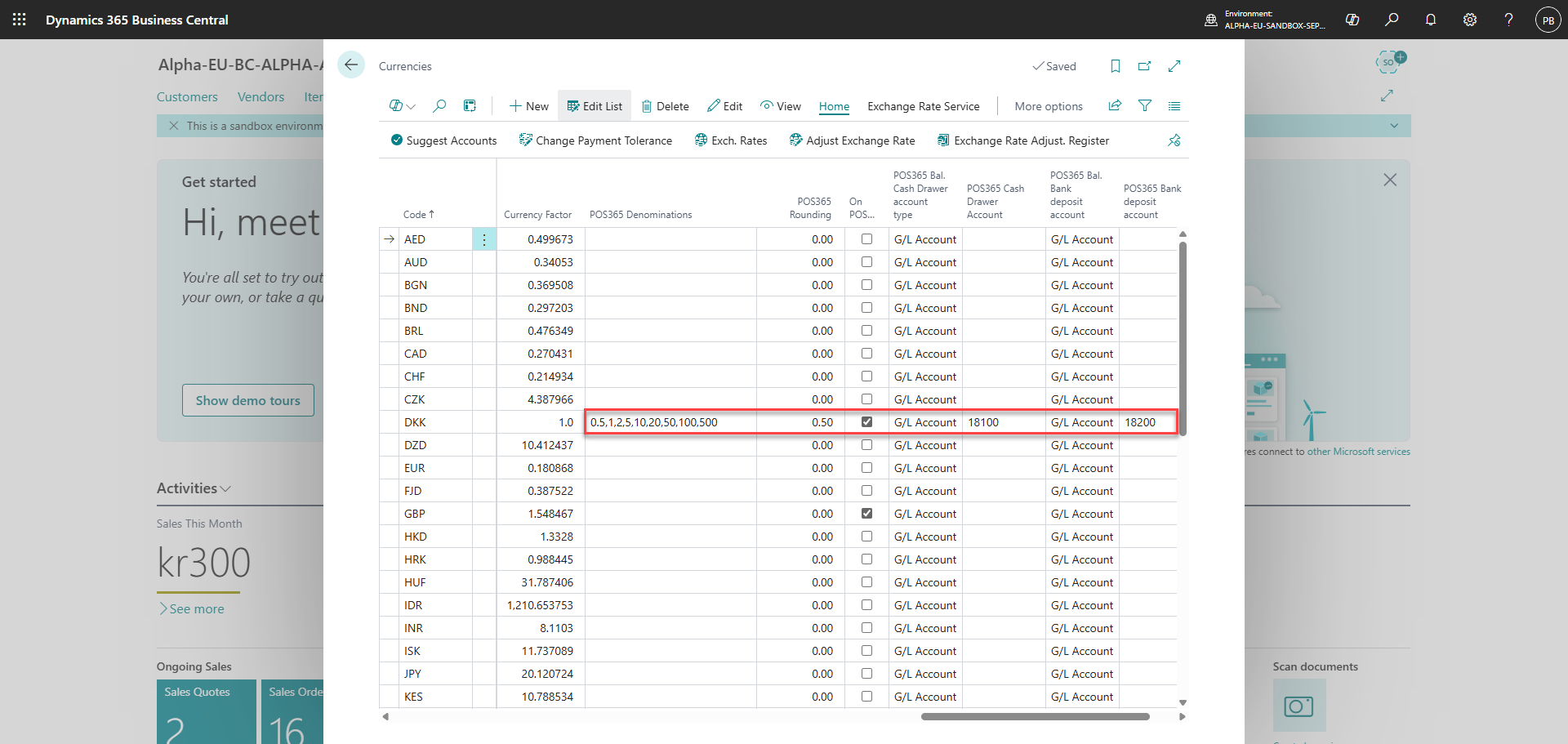
Task: Open Copilot dropdown in list toolbar
Action: click(x=403, y=106)
